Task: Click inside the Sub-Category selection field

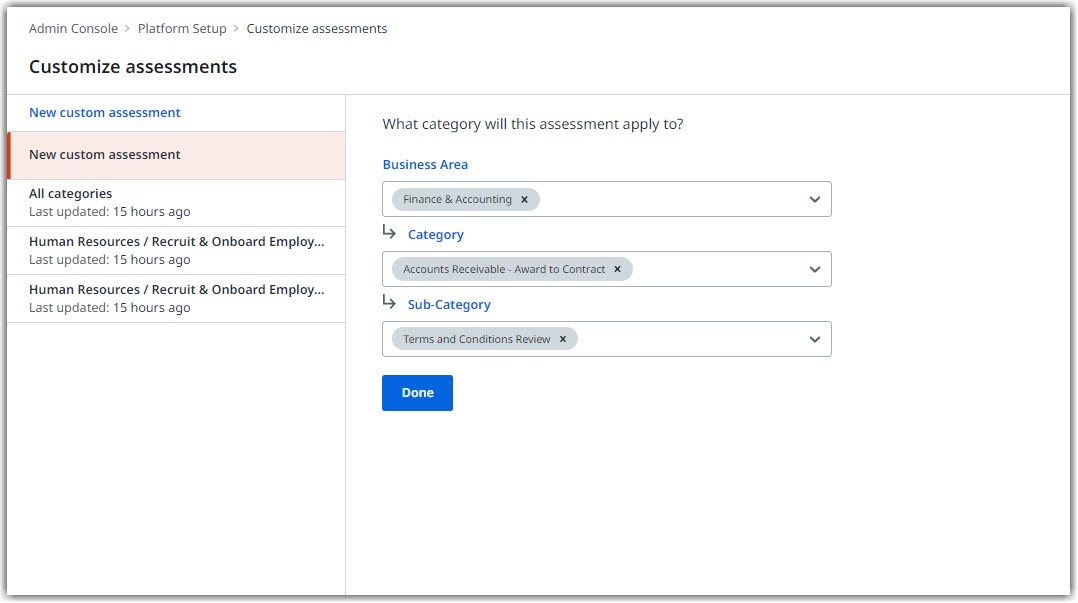Action: (690, 340)
